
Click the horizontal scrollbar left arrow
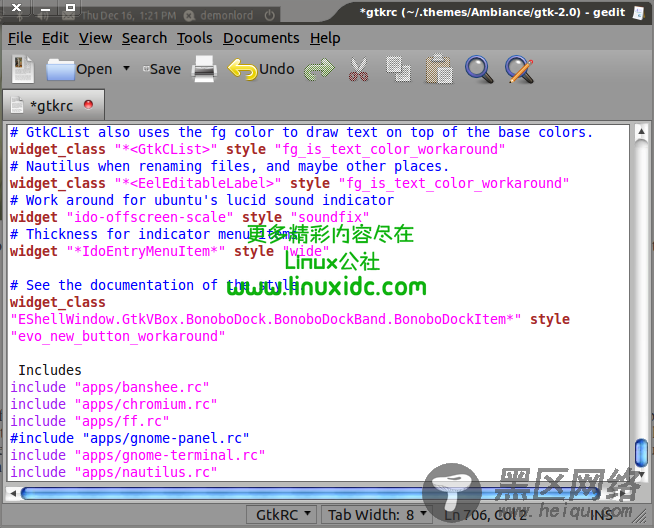click(x=13, y=493)
